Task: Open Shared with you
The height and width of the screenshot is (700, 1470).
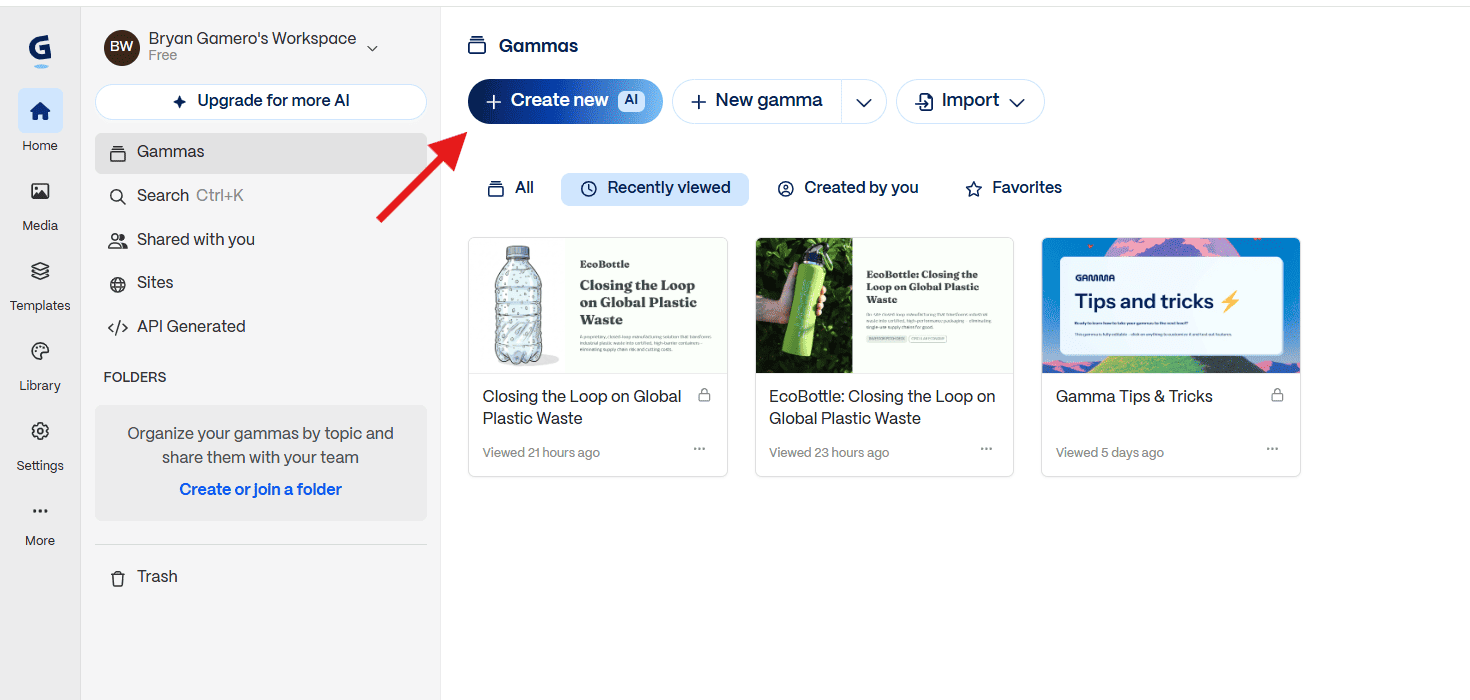Action: pyautogui.click(x=261, y=240)
